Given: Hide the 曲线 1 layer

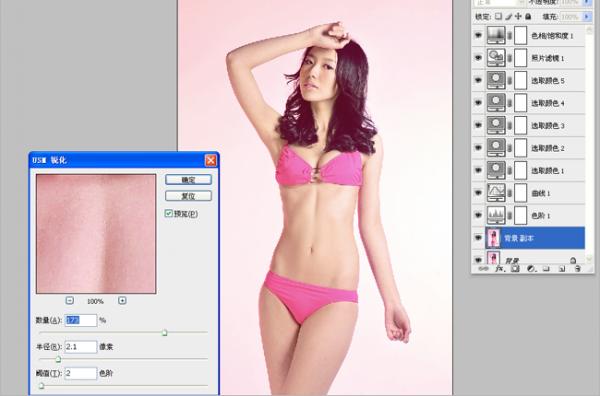Looking at the screenshot, I should (478, 193).
